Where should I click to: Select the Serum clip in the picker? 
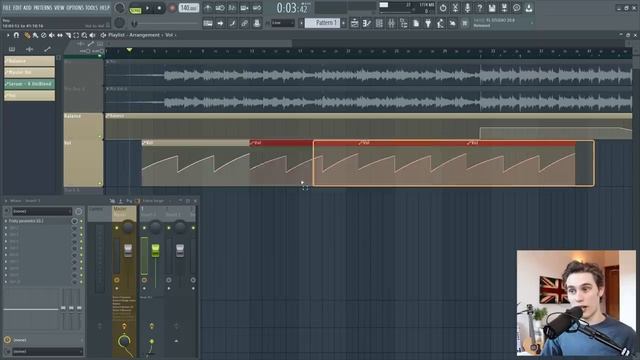point(29,84)
